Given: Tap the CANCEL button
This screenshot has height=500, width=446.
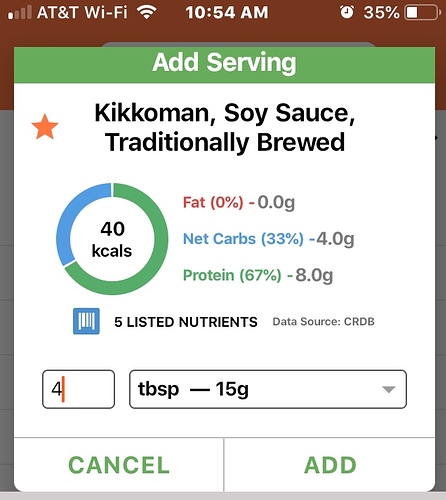Looking at the screenshot, I should (x=119, y=465).
